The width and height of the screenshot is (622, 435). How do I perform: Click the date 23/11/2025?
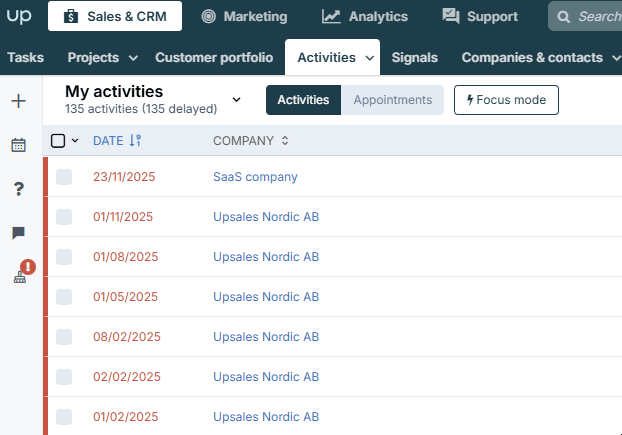click(x=124, y=177)
